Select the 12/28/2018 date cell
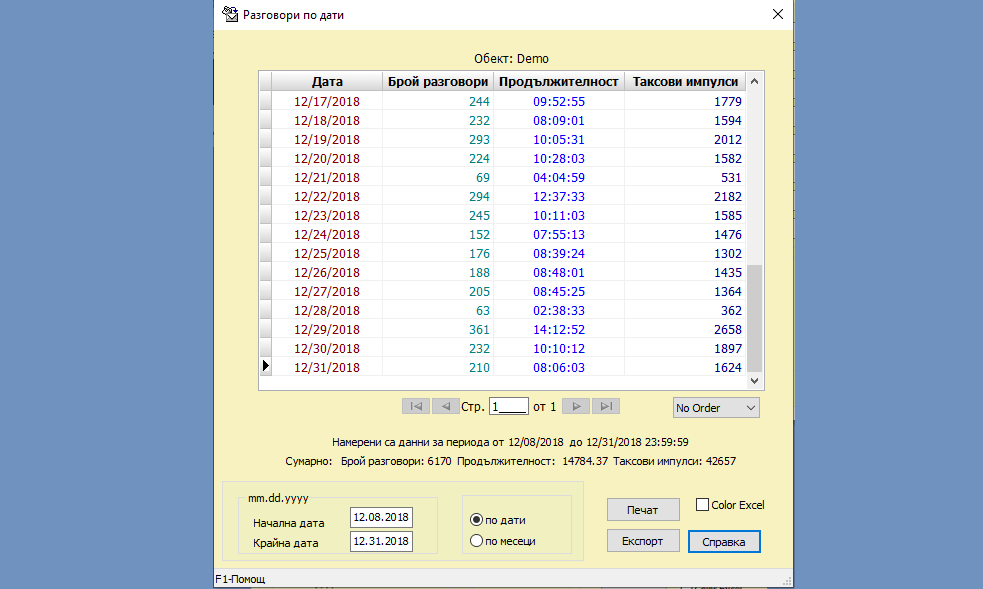Image resolution: width=983 pixels, height=589 pixels. (x=327, y=310)
